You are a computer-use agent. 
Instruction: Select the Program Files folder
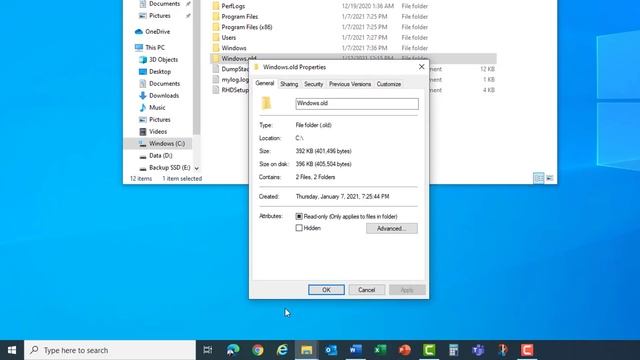[x=240, y=17]
